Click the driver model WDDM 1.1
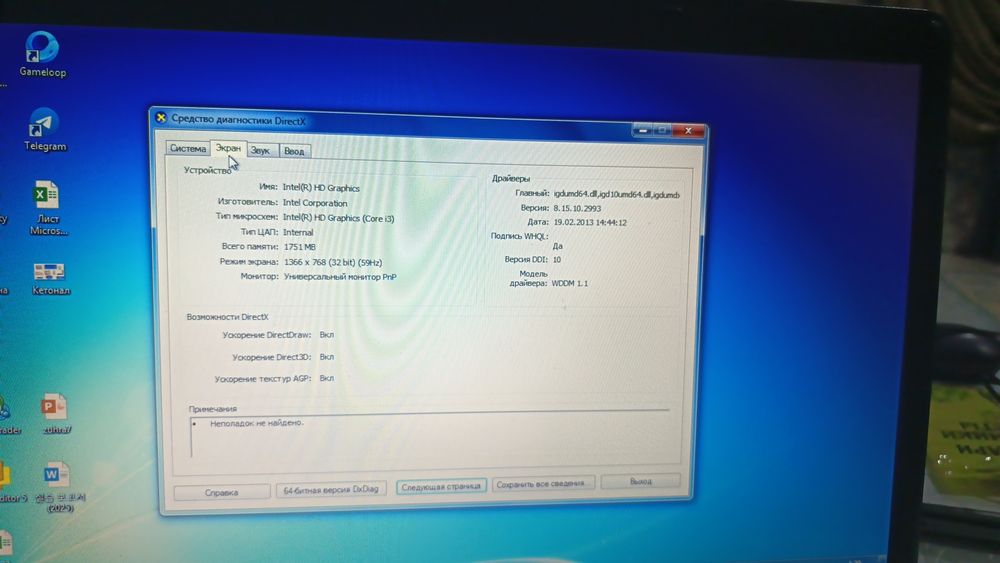The width and height of the screenshot is (1000, 563). (570, 283)
